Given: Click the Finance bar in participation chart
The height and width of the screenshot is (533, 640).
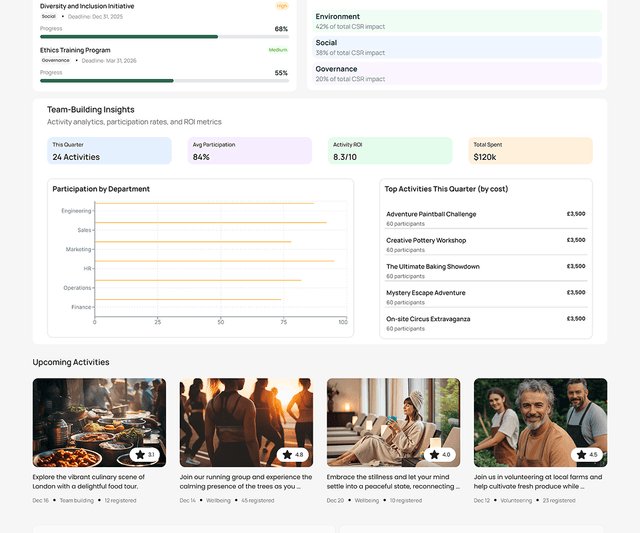Looking at the screenshot, I should tap(188, 300).
